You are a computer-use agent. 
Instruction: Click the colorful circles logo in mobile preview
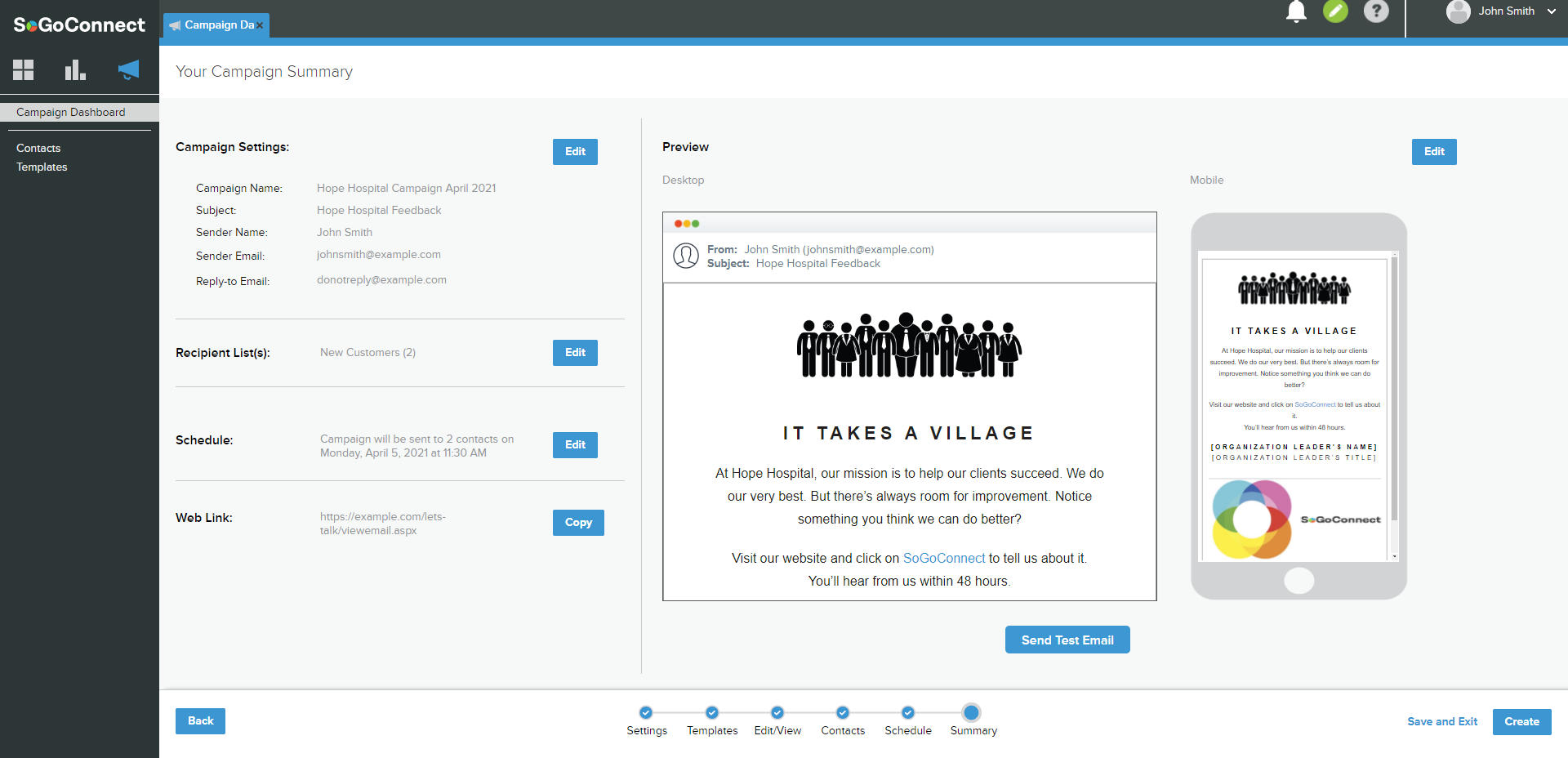click(x=1252, y=519)
